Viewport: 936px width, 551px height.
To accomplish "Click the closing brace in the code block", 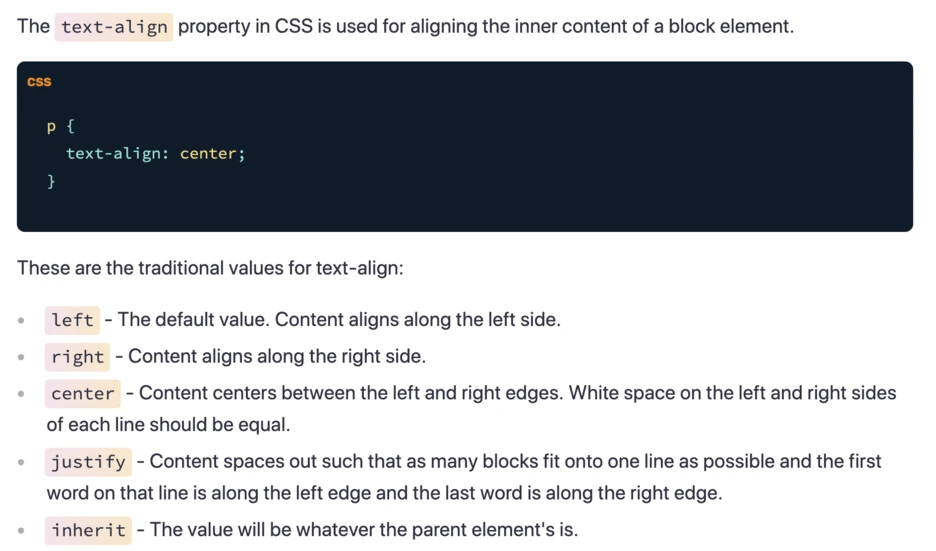I will [51, 181].
